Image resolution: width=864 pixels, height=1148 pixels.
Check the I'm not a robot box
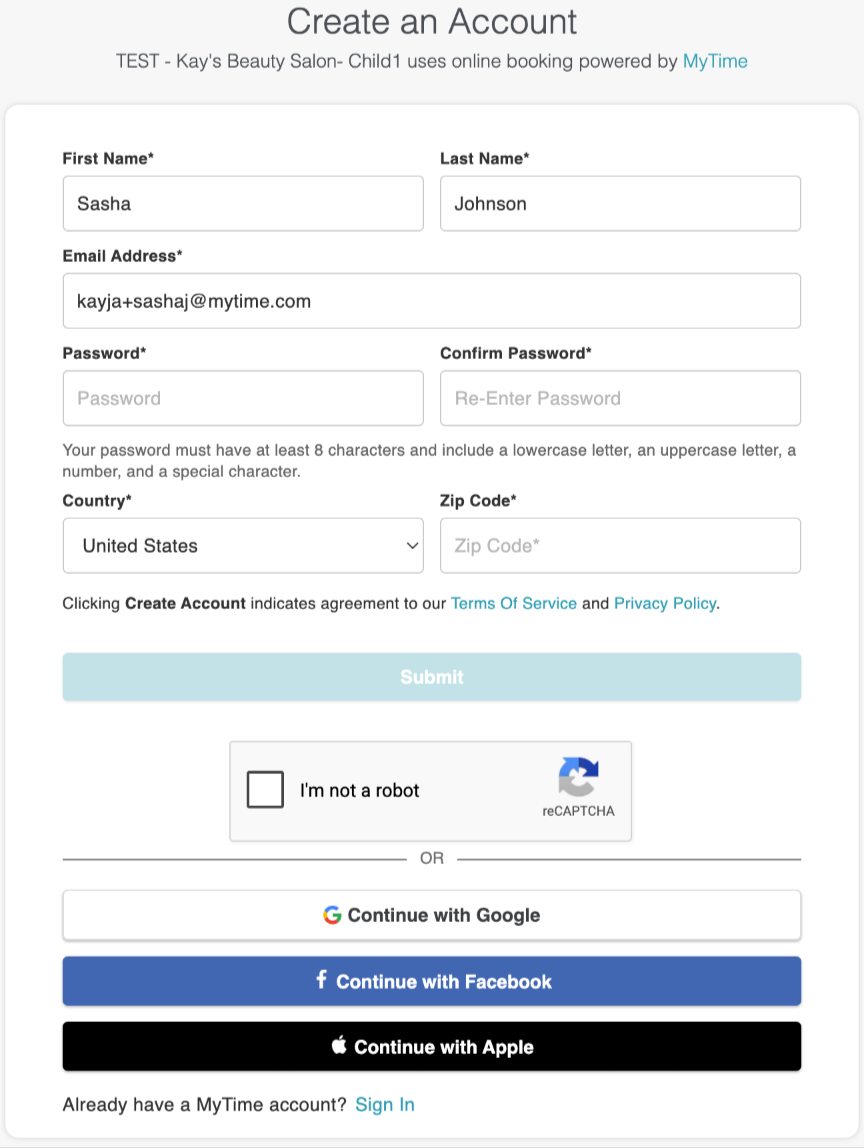[x=265, y=789]
